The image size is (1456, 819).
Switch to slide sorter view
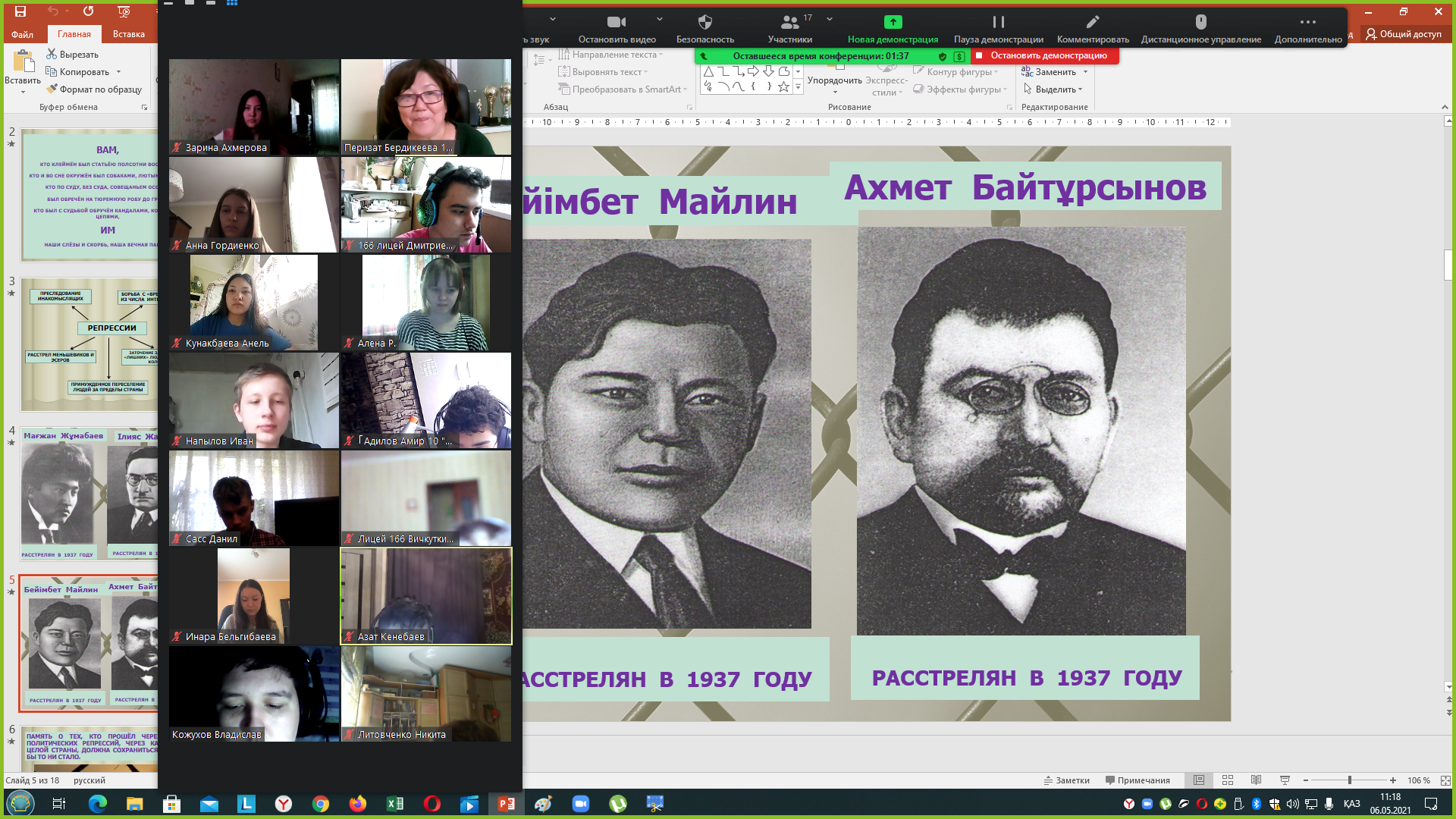pyautogui.click(x=1228, y=780)
